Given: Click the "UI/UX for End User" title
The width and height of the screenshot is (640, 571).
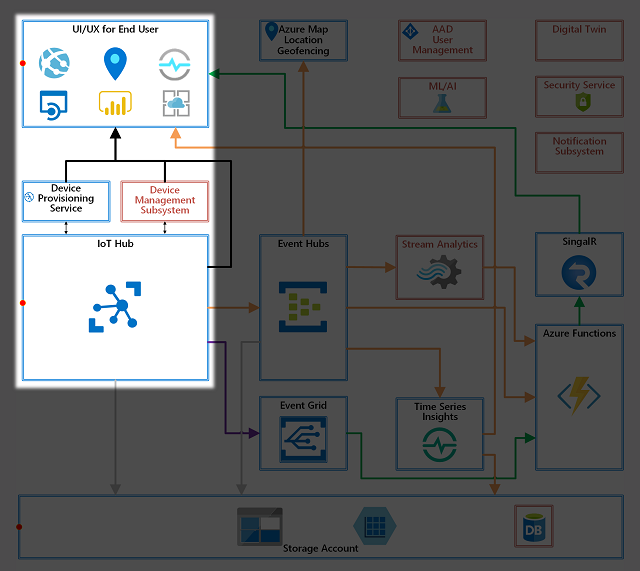Looking at the screenshot, I should (x=115, y=29).
